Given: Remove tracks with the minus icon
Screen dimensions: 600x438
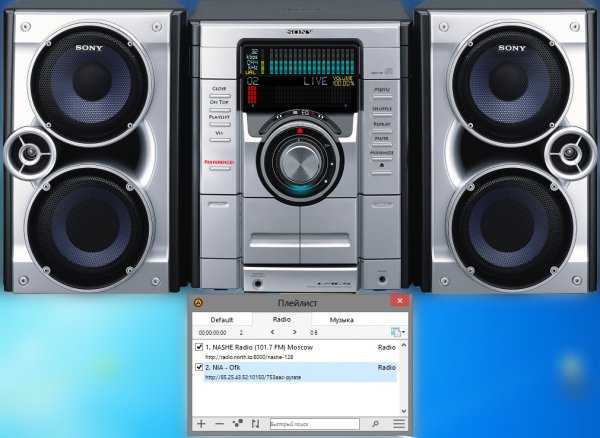Looking at the screenshot, I should [x=219, y=423].
